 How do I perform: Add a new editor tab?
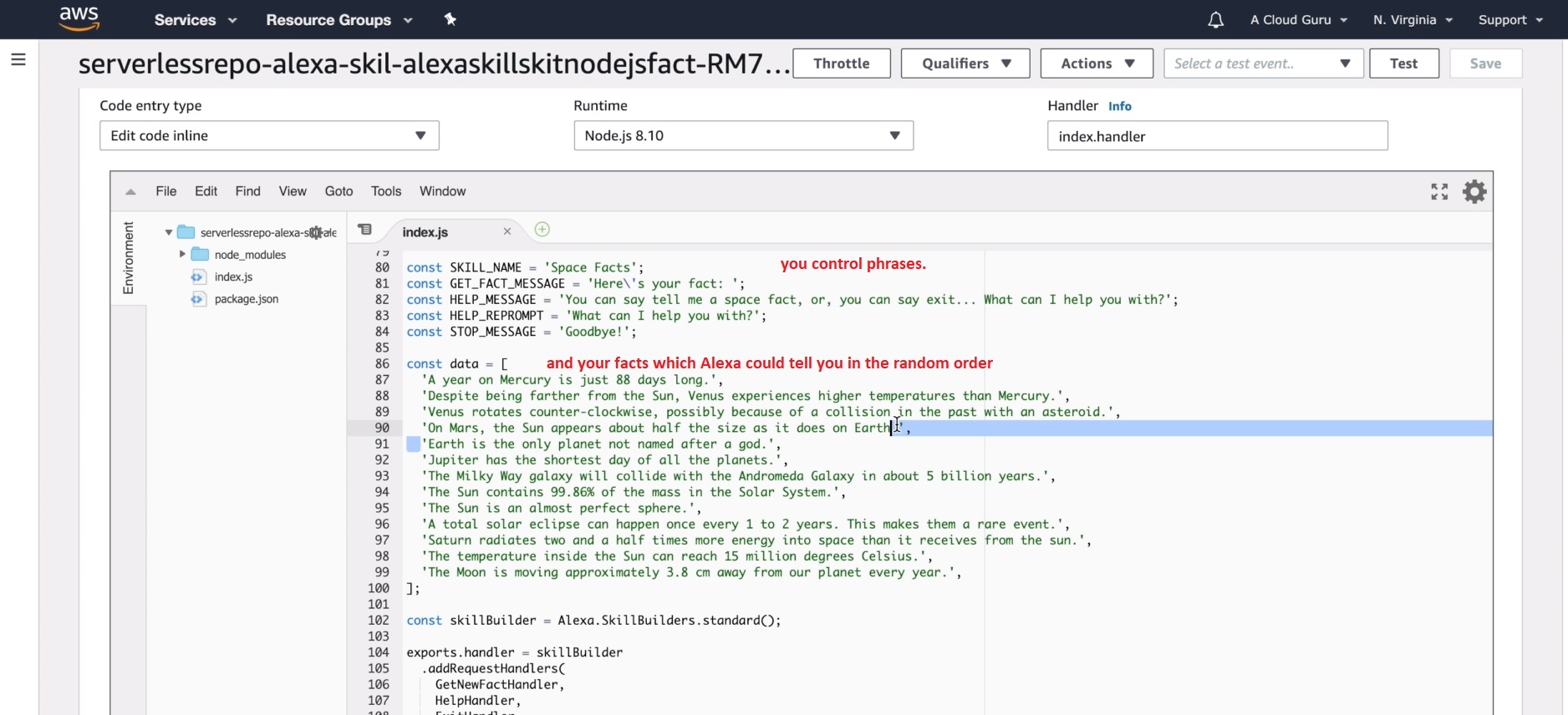coord(542,230)
